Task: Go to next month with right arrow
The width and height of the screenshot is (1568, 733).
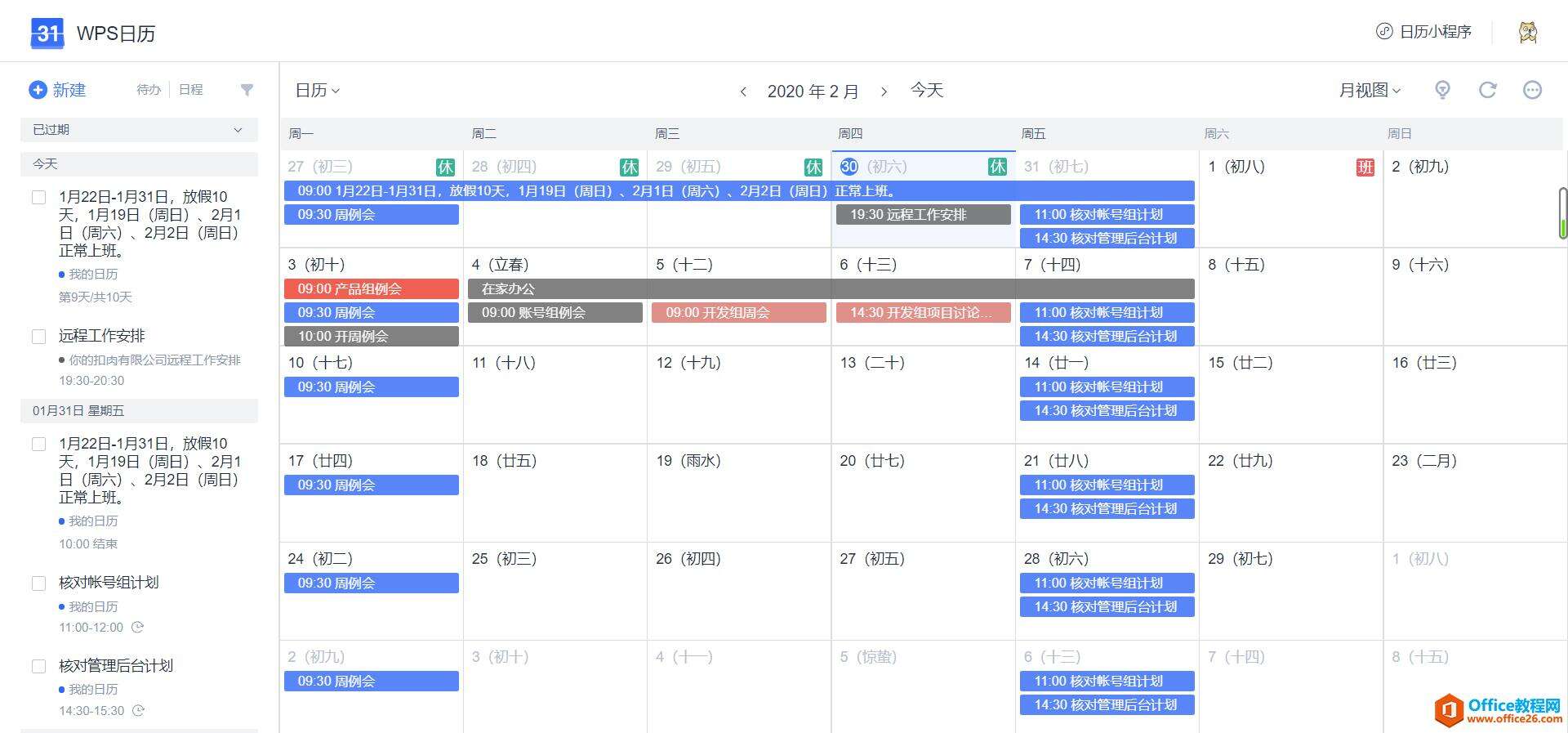Action: pyautogui.click(x=884, y=92)
